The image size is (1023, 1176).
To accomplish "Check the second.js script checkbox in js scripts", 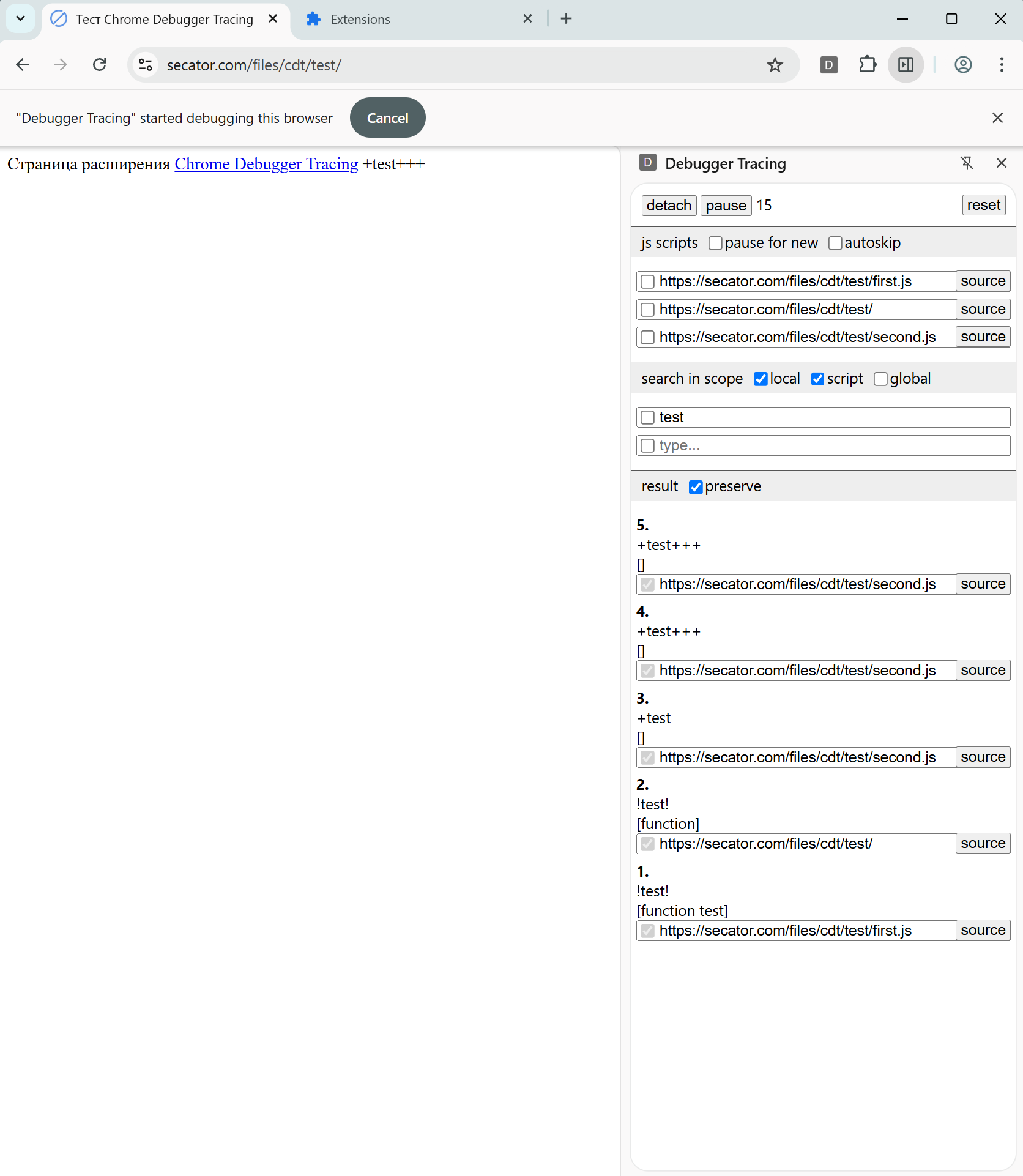I will (647, 337).
